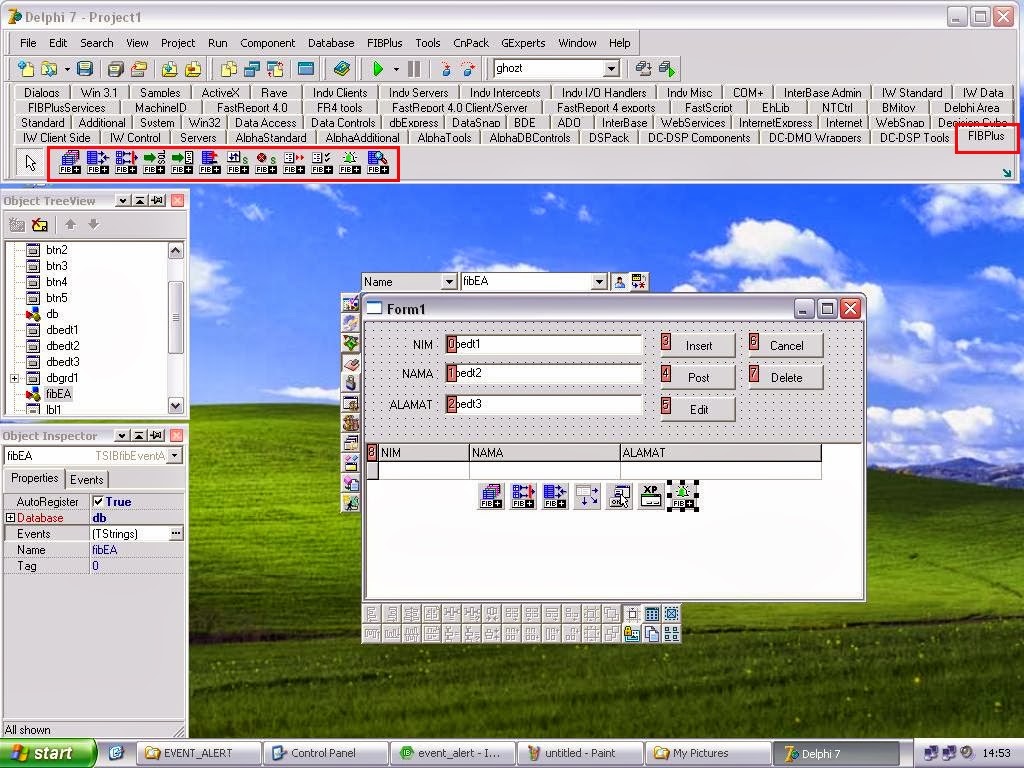This screenshot has width=1024, height=768.
Task: Click the dbedt3 ALAMAT edit field
Action: click(x=544, y=404)
